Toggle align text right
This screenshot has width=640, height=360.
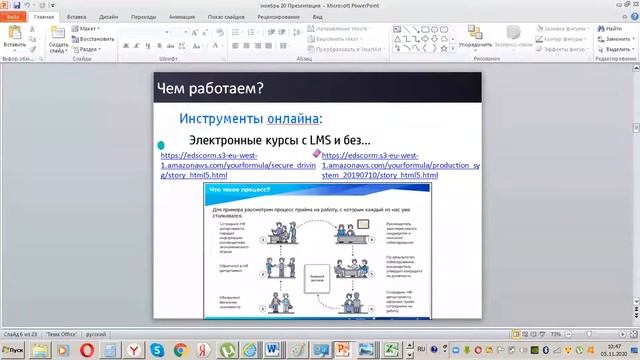tap(258, 46)
